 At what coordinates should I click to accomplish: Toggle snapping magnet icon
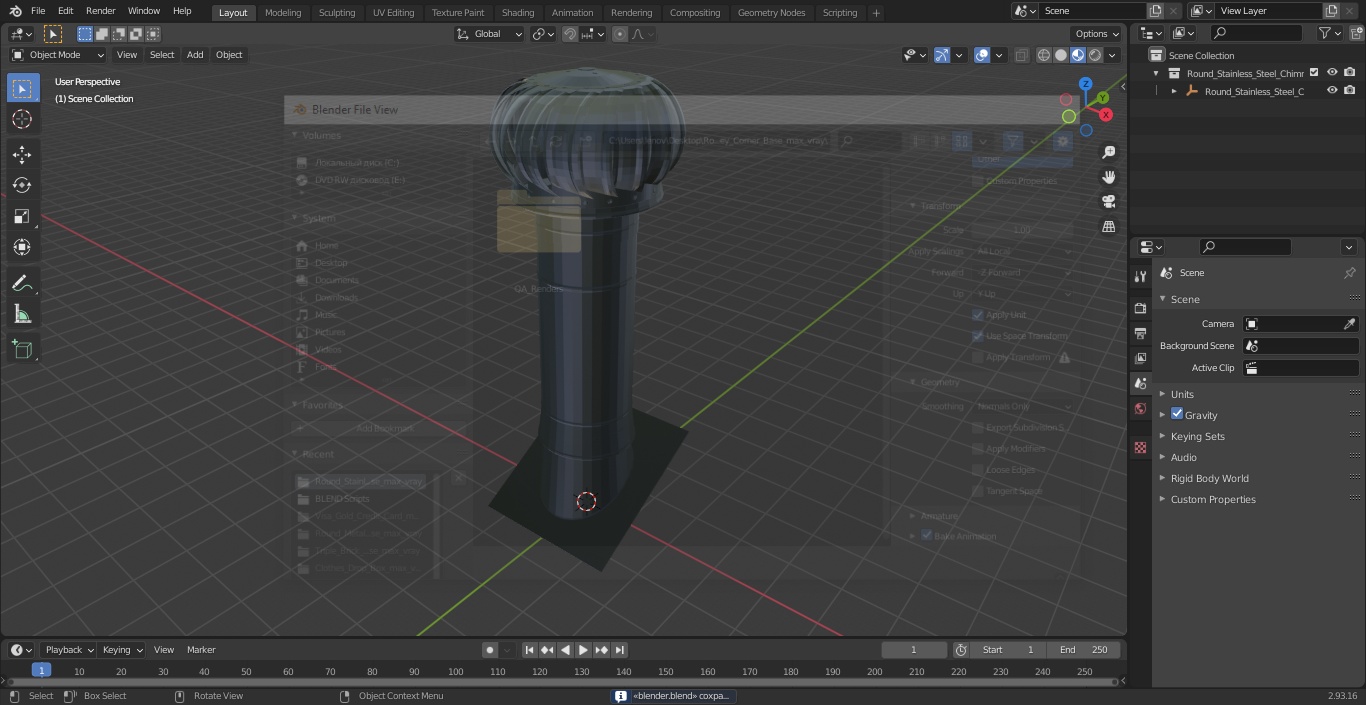pos(569,34)
